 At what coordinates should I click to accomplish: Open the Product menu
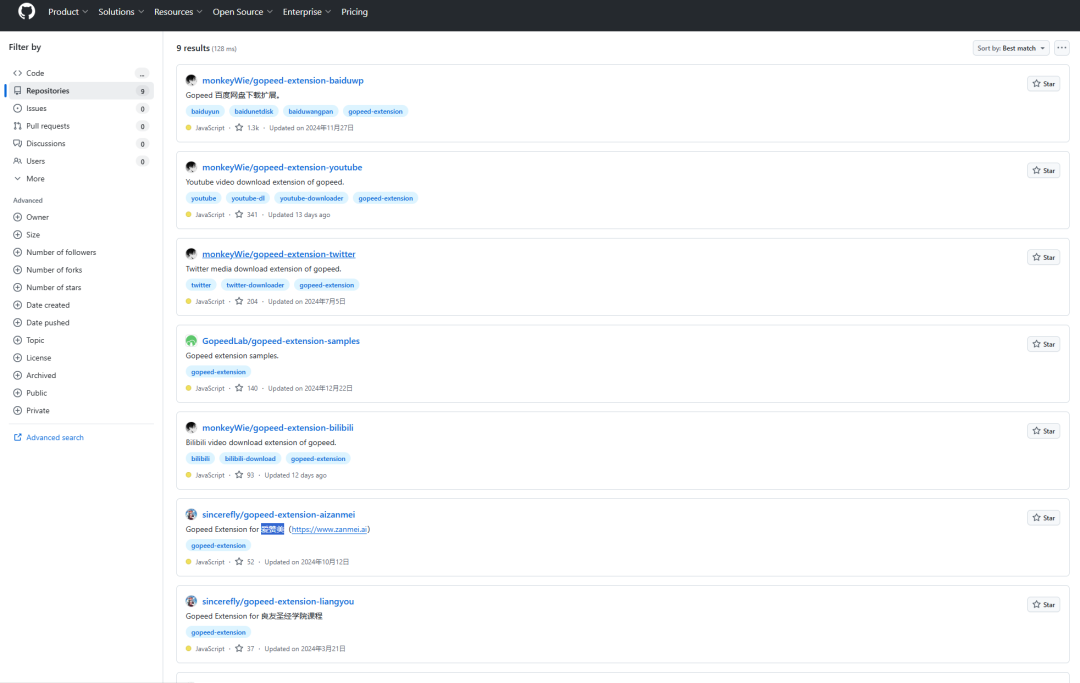tap(68, 12)
